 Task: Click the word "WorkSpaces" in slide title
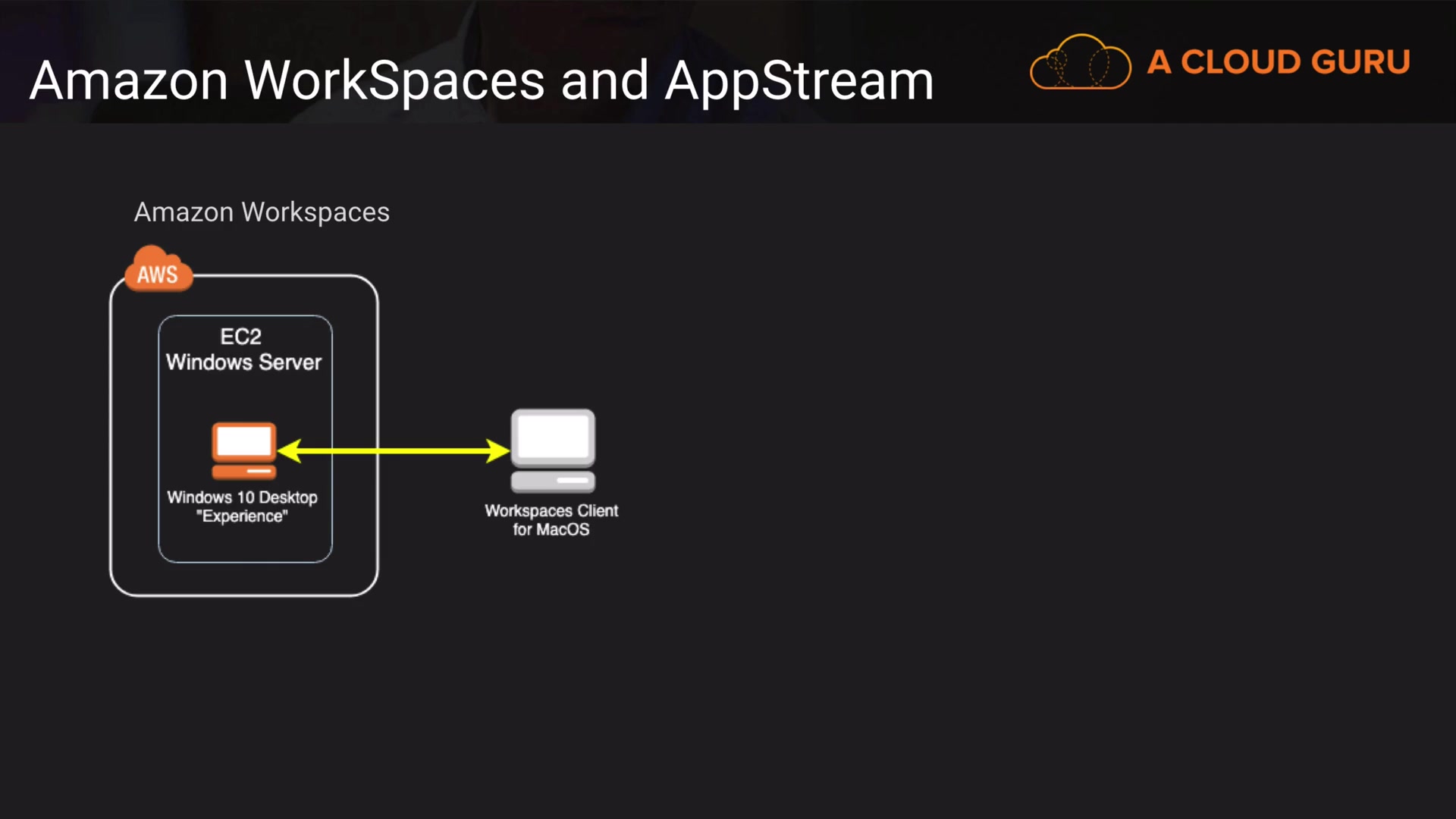pyautogui.click(x=394, y=81)
